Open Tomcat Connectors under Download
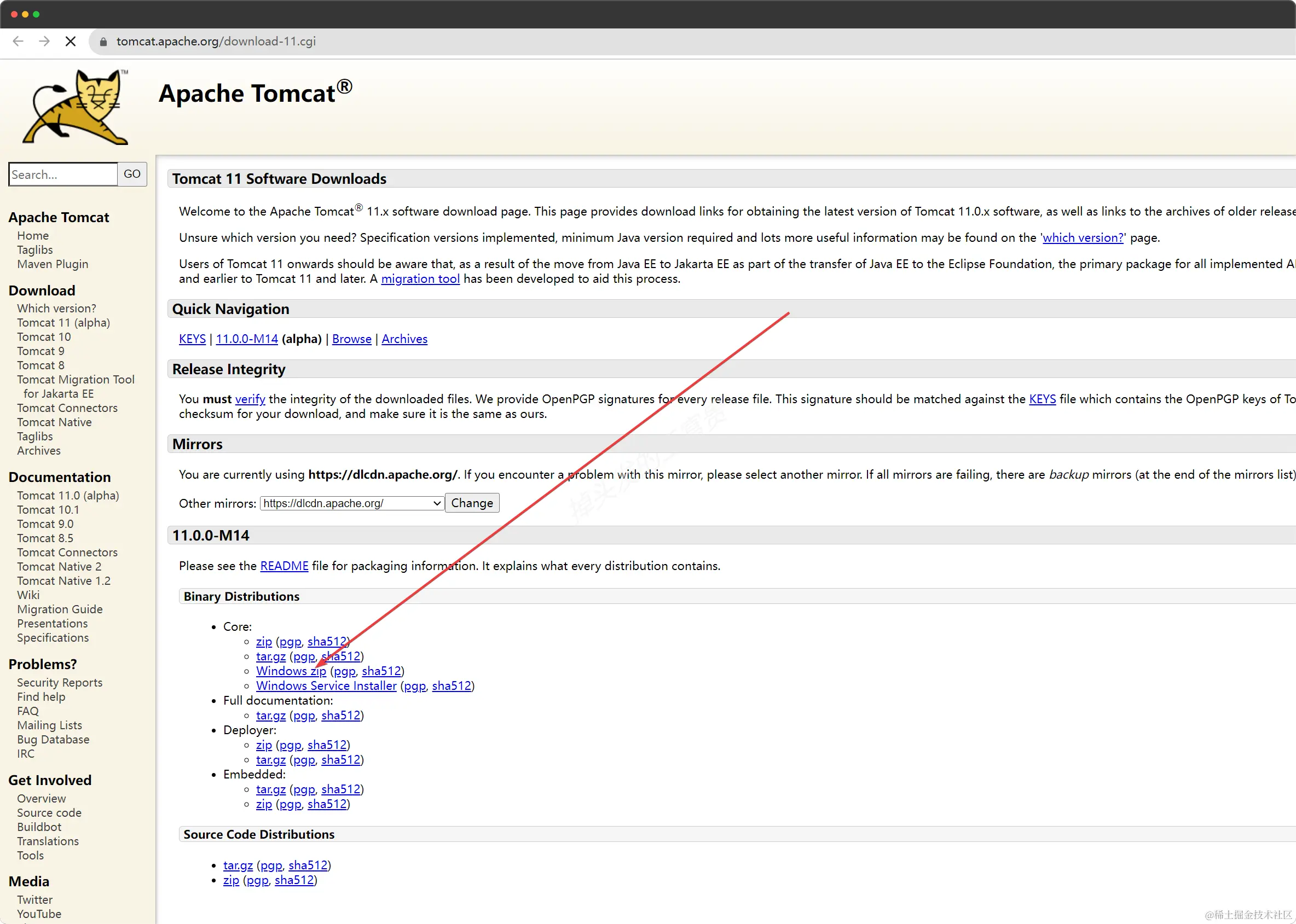The width and height of the screenshot is (1296, 924). [67, 408]
